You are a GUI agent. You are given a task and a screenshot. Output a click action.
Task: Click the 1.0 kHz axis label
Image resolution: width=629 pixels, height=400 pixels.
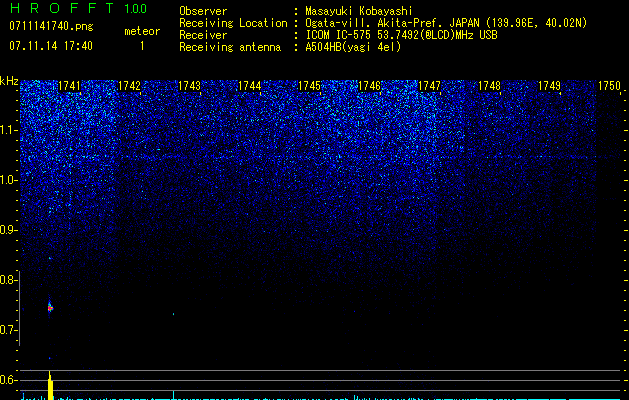coord(9,180)
